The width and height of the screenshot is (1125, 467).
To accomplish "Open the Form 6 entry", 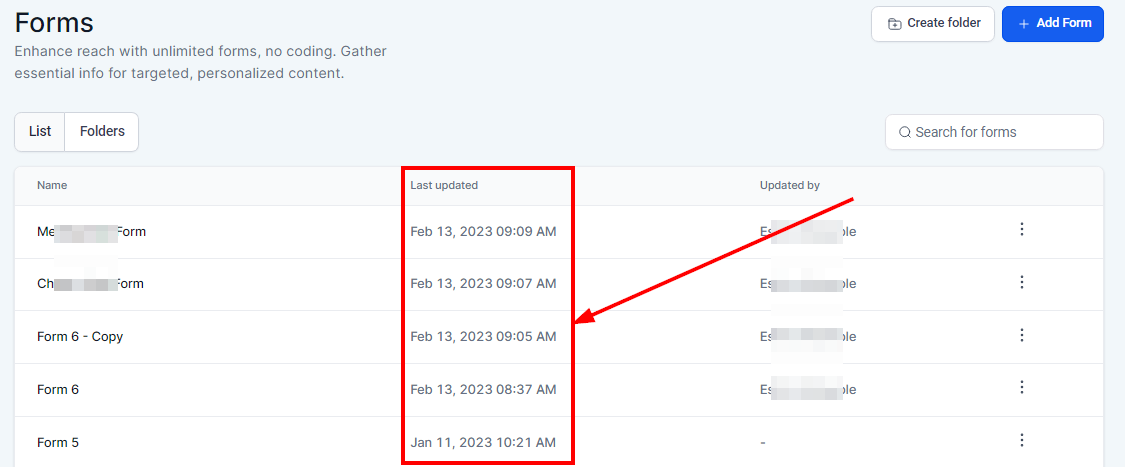I will [x=58, y=390].
